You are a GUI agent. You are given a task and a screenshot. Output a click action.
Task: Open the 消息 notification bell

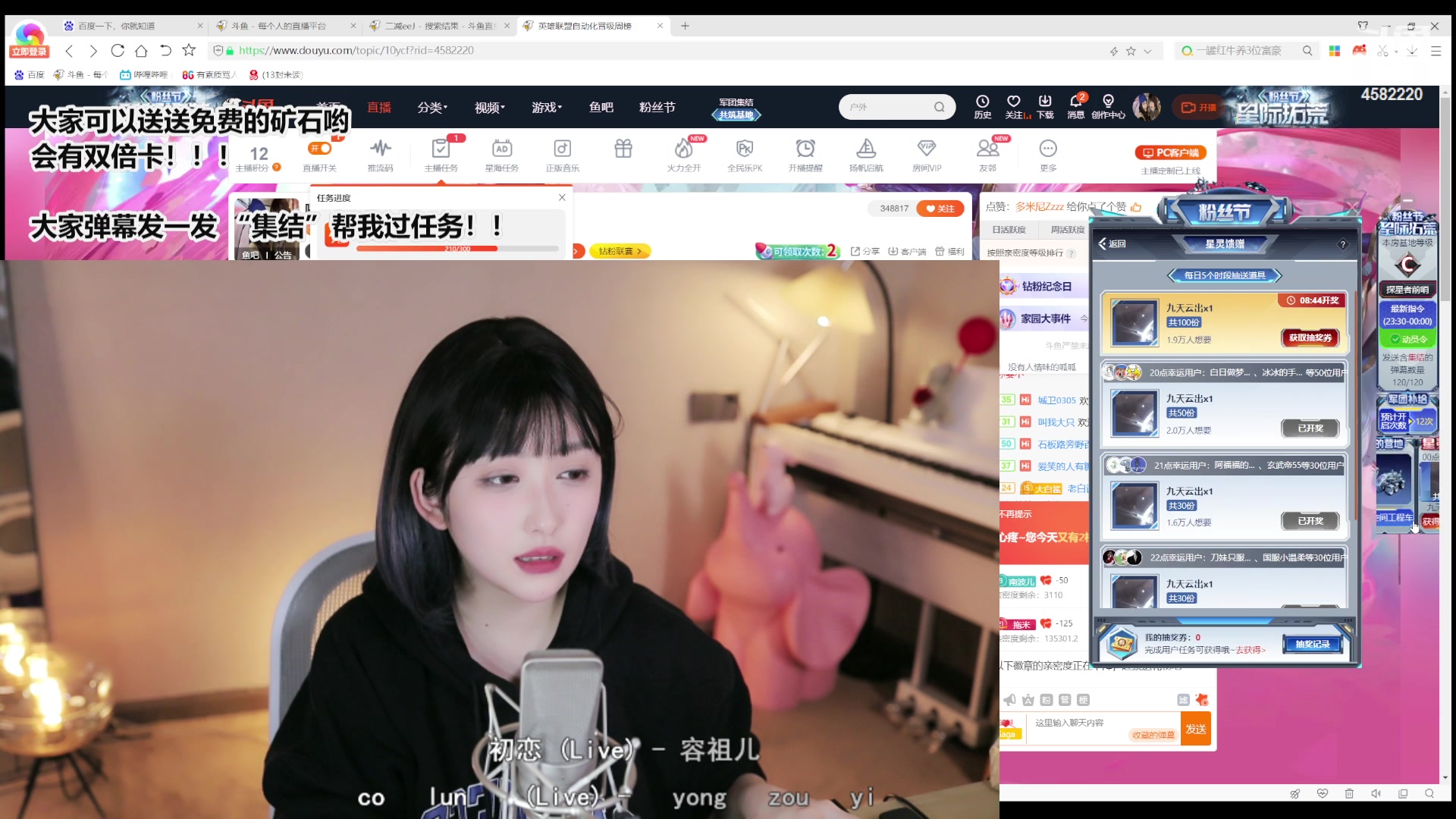click(1075, 102)
